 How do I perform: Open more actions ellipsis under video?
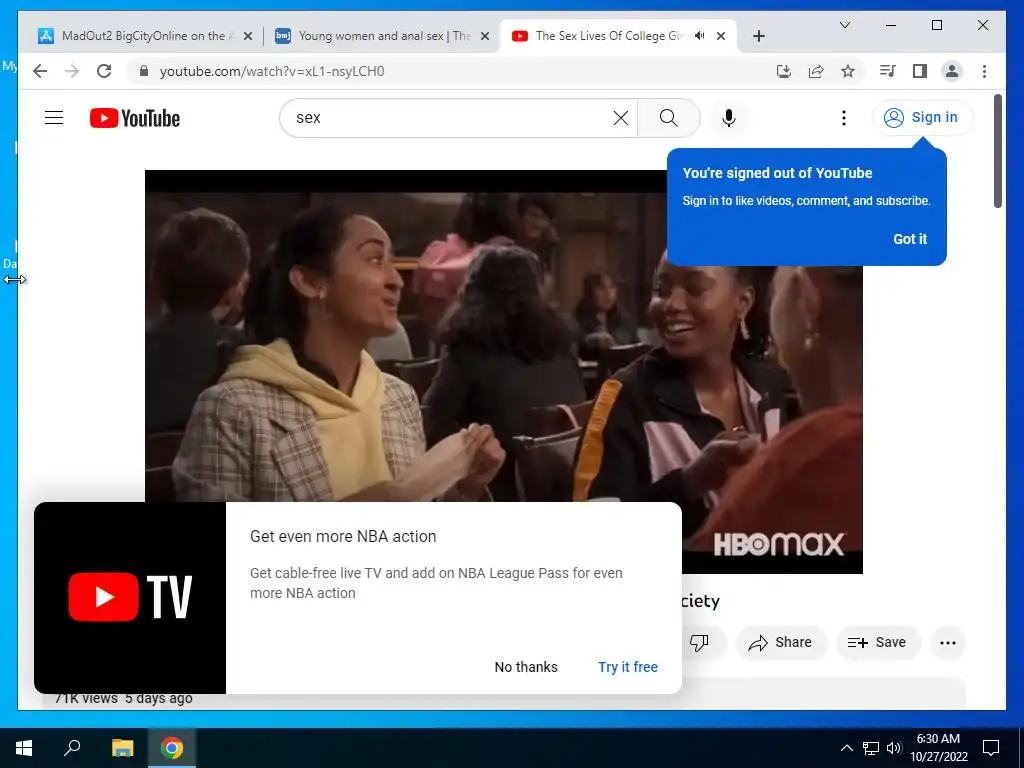pyautogui.click(x=948, y=643)
